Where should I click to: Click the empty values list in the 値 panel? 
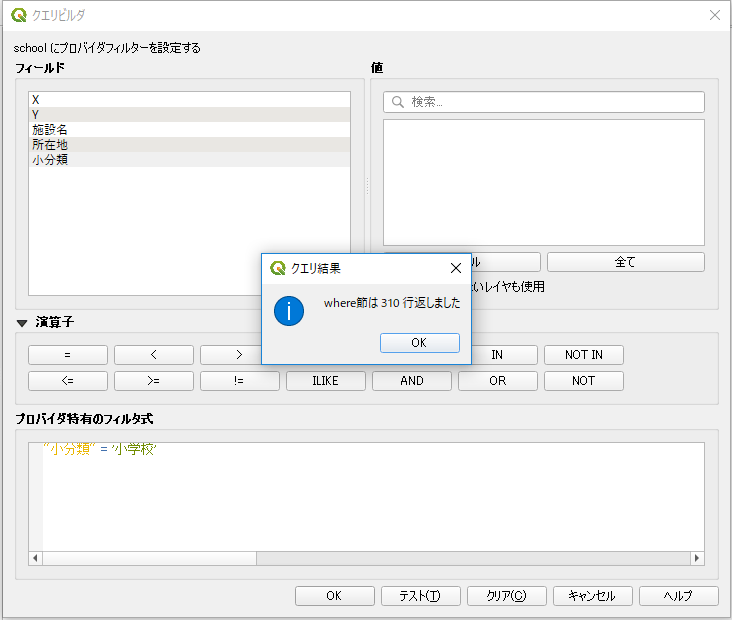(544, 182)
